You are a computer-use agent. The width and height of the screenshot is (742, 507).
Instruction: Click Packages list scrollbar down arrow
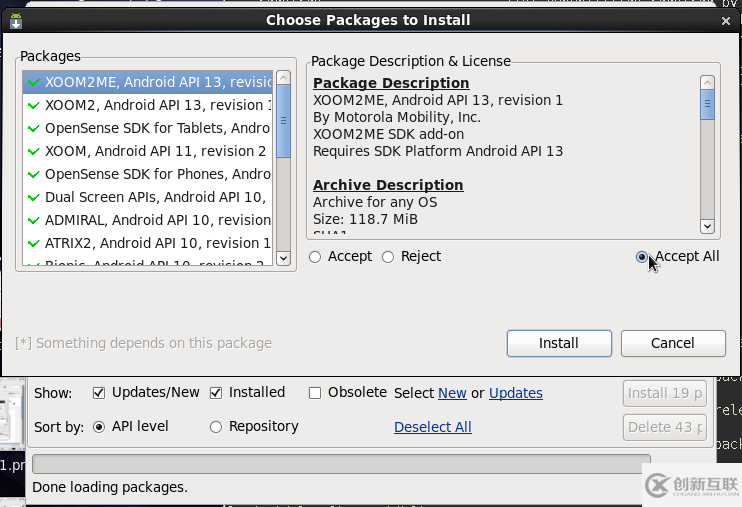pyautogui.click(x=283, y=258)
